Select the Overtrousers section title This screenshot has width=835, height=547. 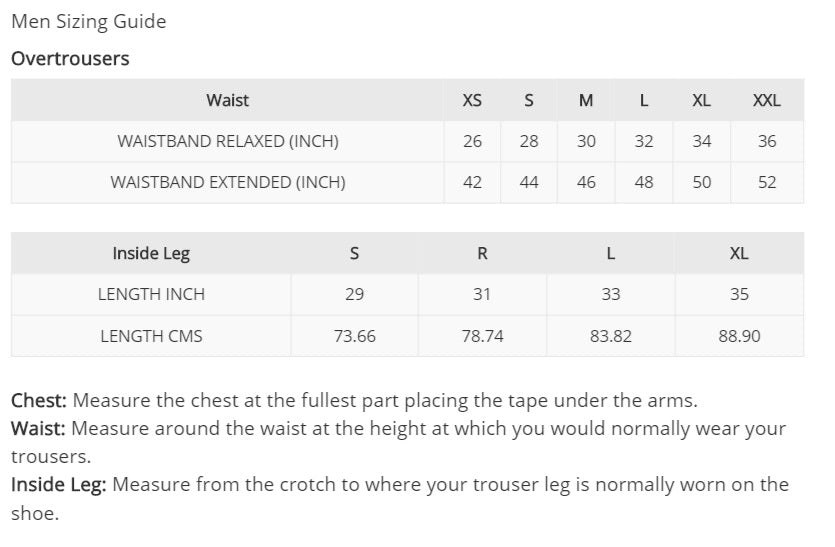(70, 58)
